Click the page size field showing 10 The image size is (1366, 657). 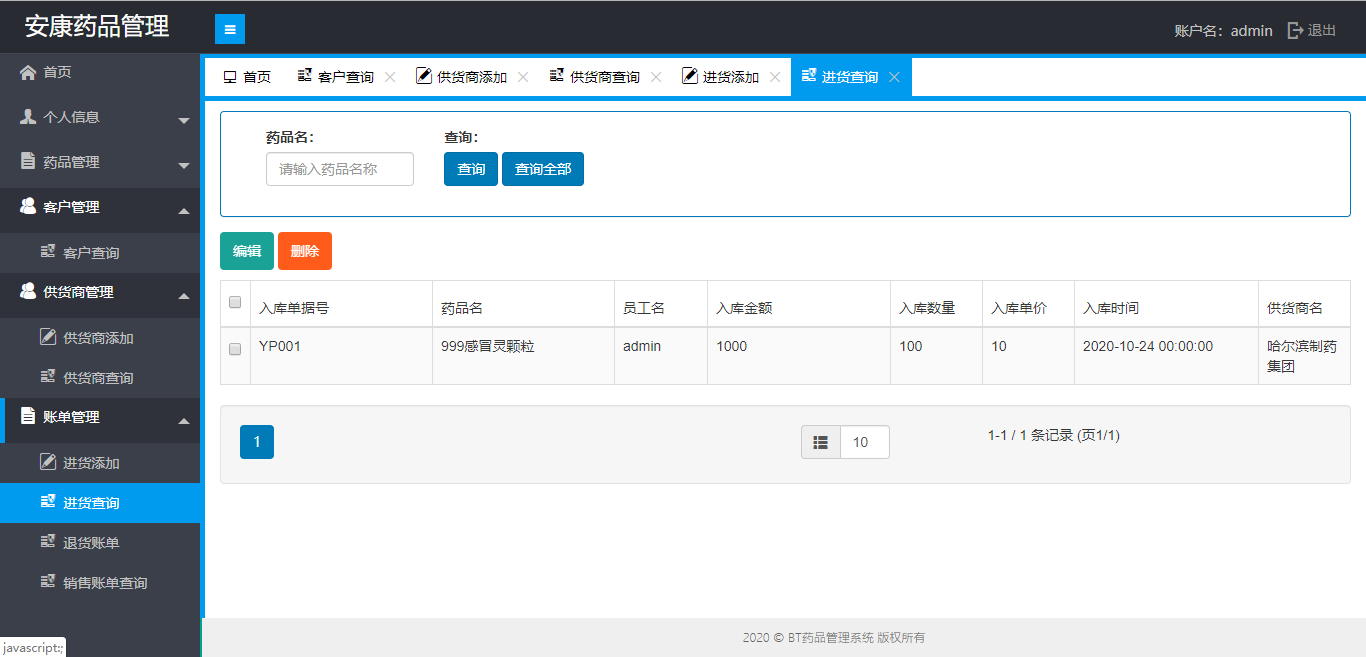pos(865,442)
